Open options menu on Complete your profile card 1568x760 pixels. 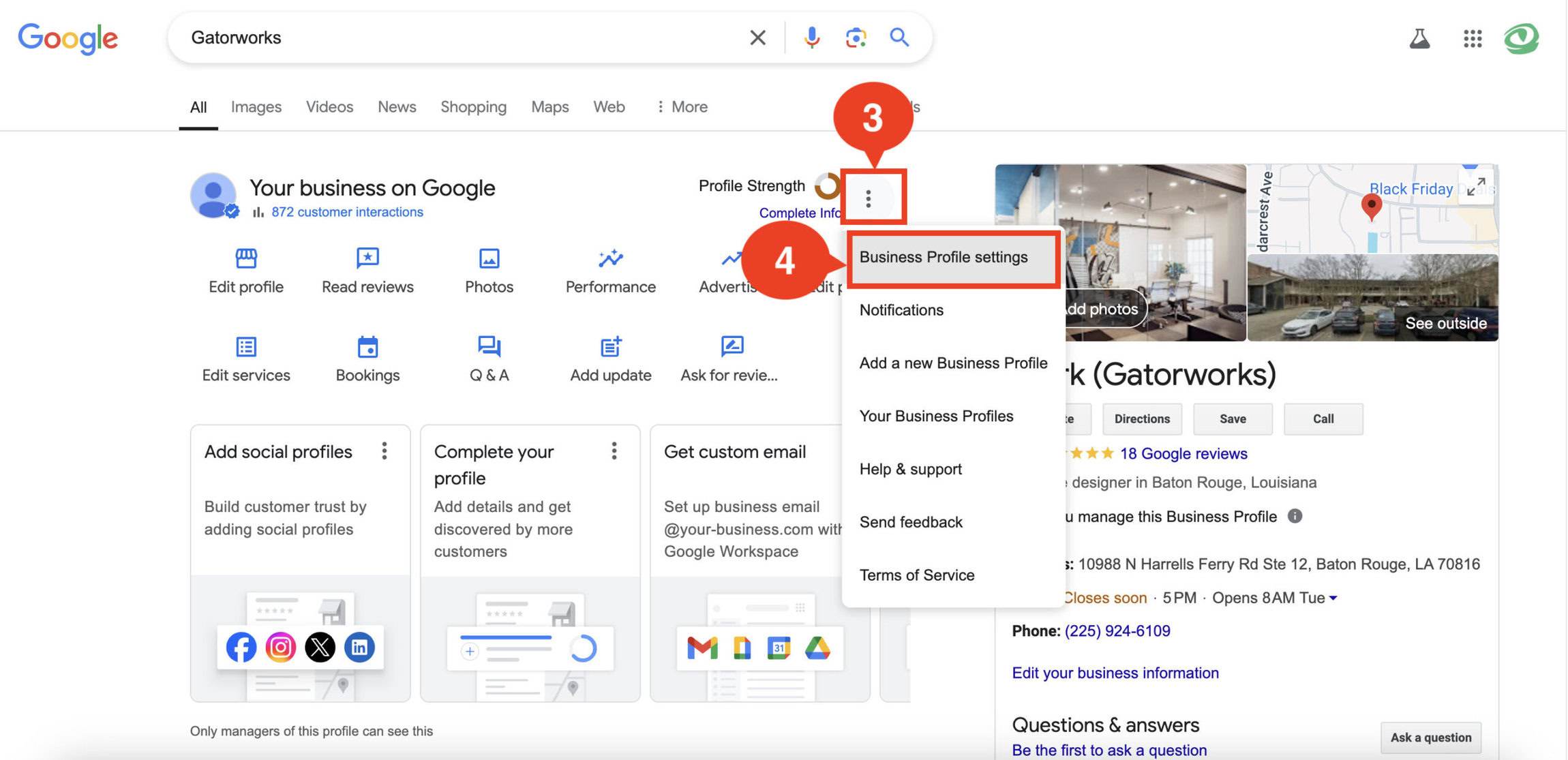pos(614,451)
